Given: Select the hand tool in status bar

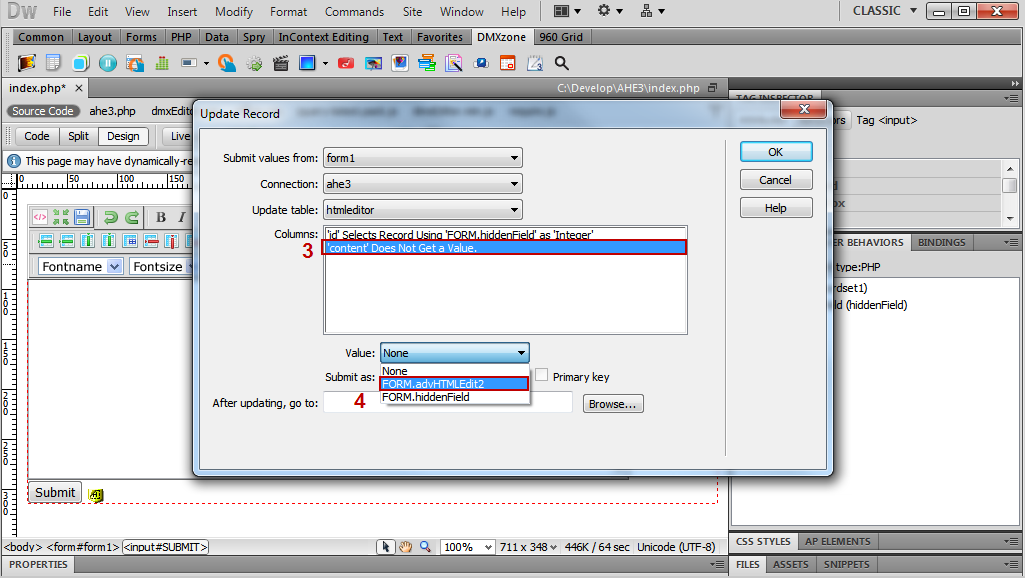Looking at the screenshot, I should click(405, 547).
